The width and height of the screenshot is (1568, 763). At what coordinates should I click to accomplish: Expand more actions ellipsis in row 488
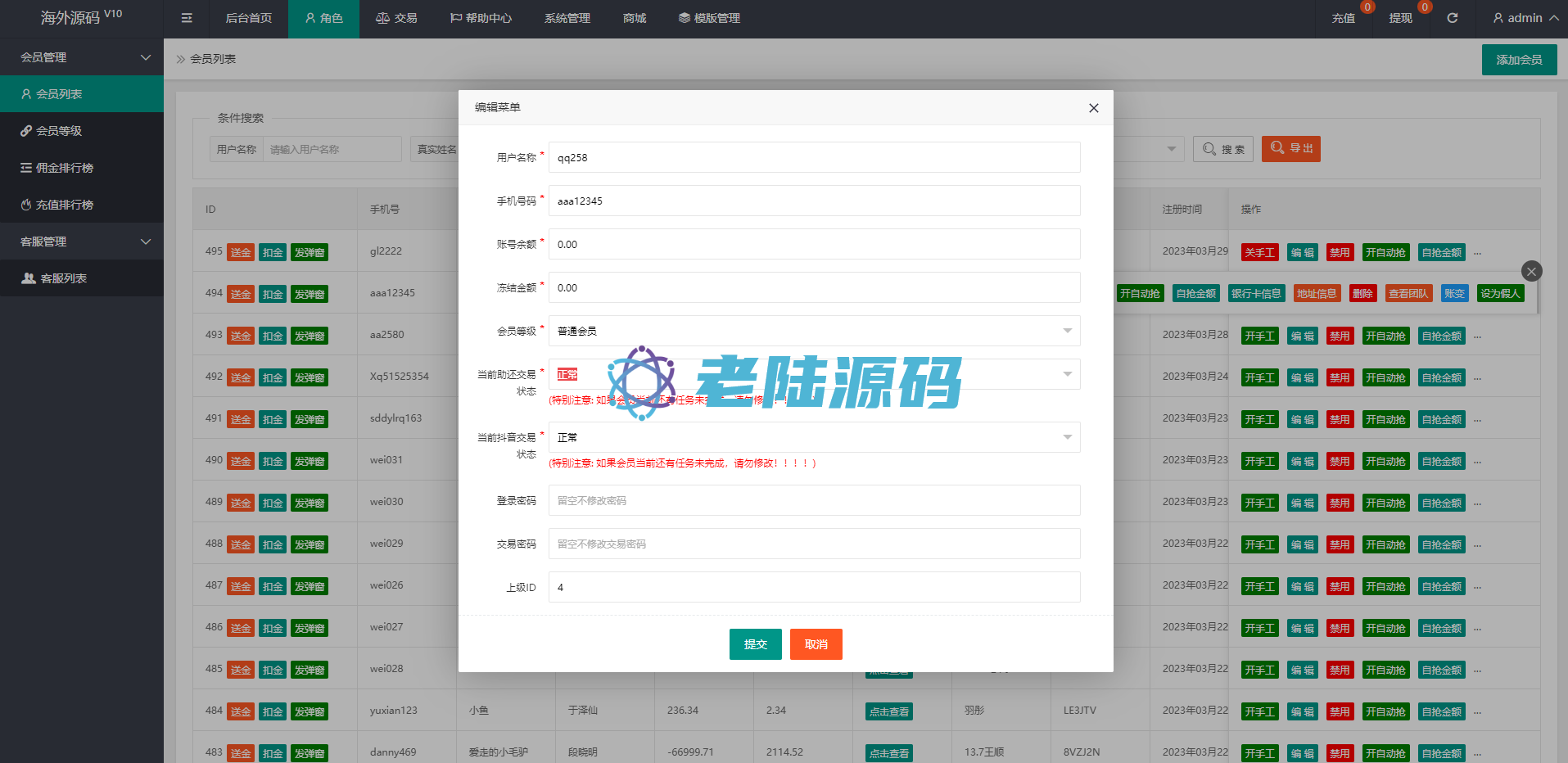[x=1478, y=545]
